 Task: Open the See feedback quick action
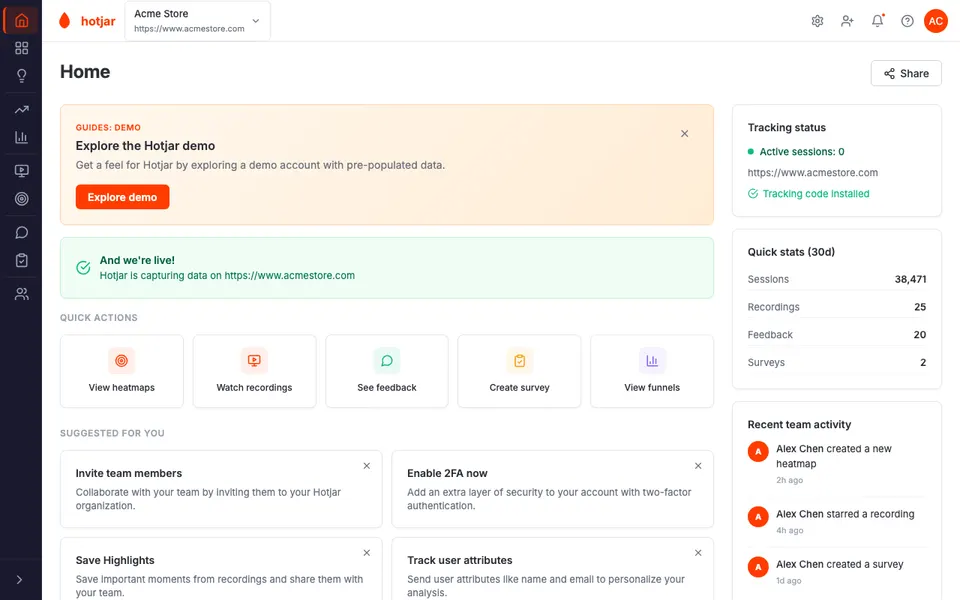387,371
